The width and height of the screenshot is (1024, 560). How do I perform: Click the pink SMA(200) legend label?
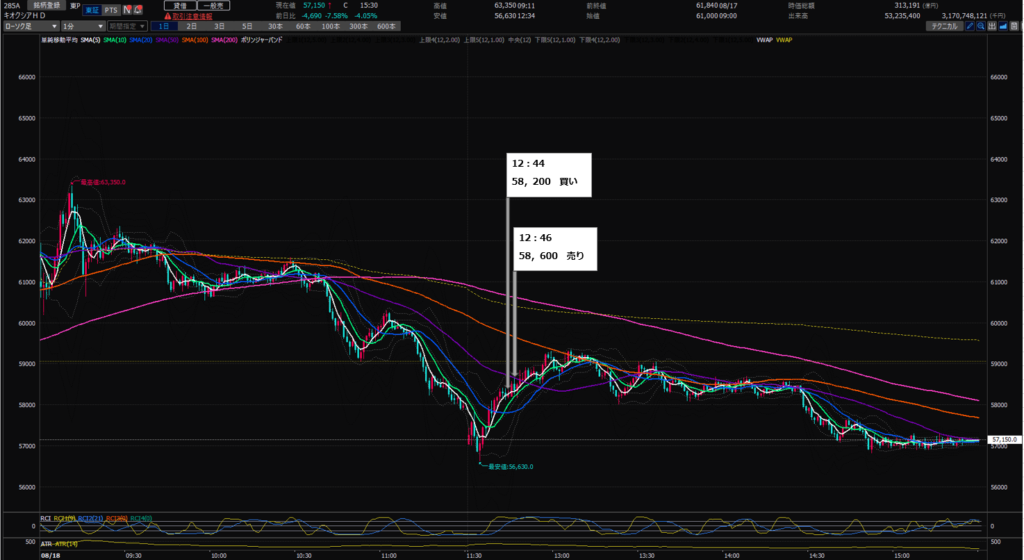224,40
